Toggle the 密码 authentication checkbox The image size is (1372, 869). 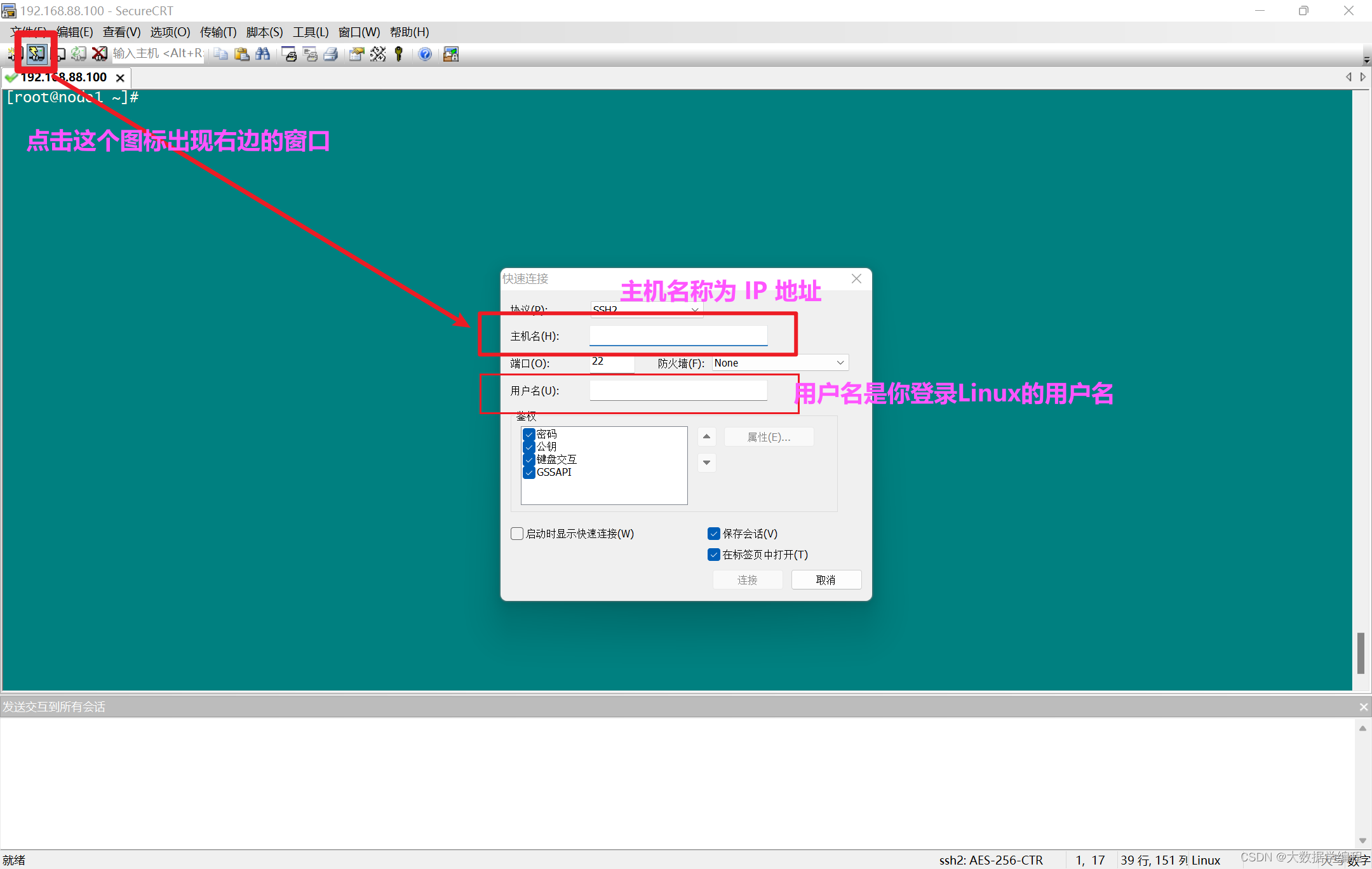528,434
